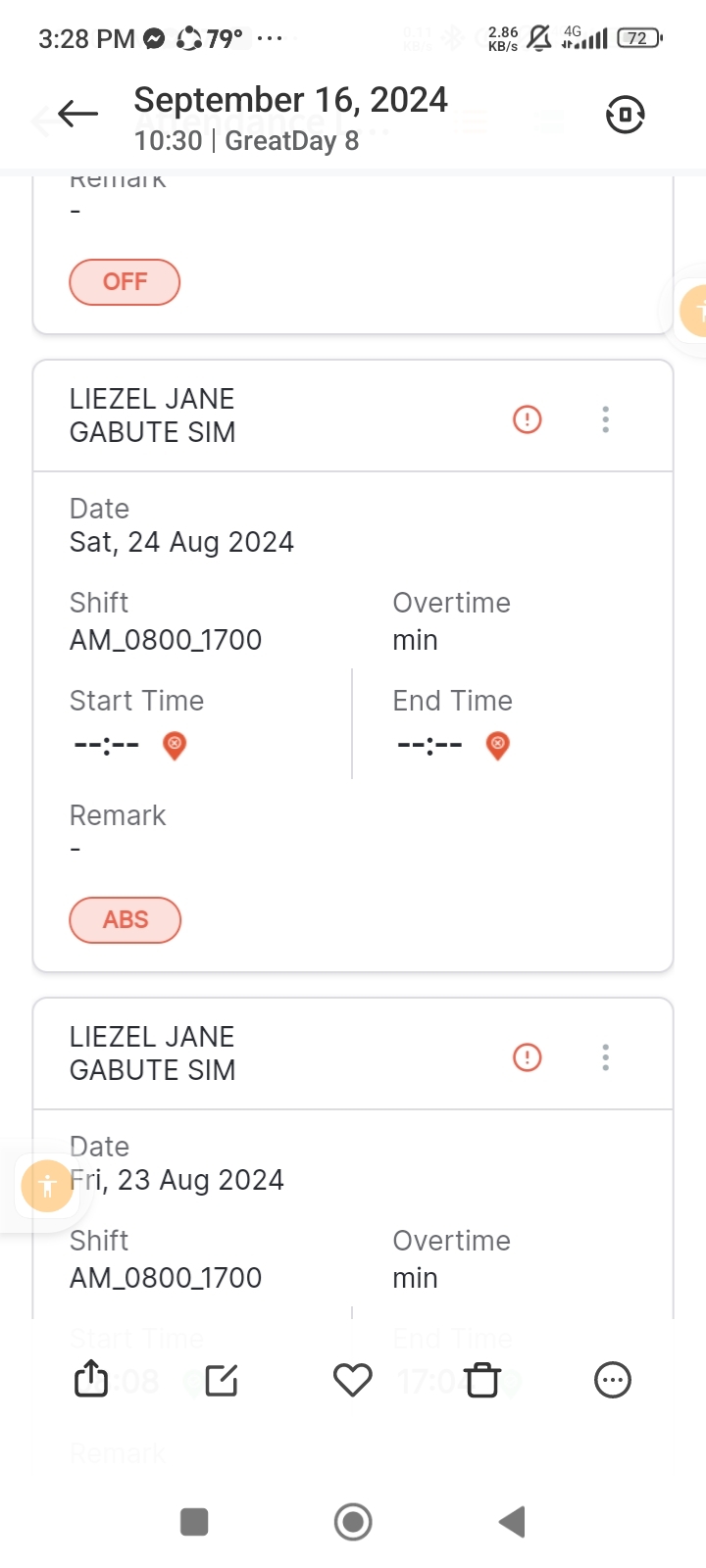The image size is (706, 1568).
Task: Tap the OFF status badge
Action: pos(125,282)
